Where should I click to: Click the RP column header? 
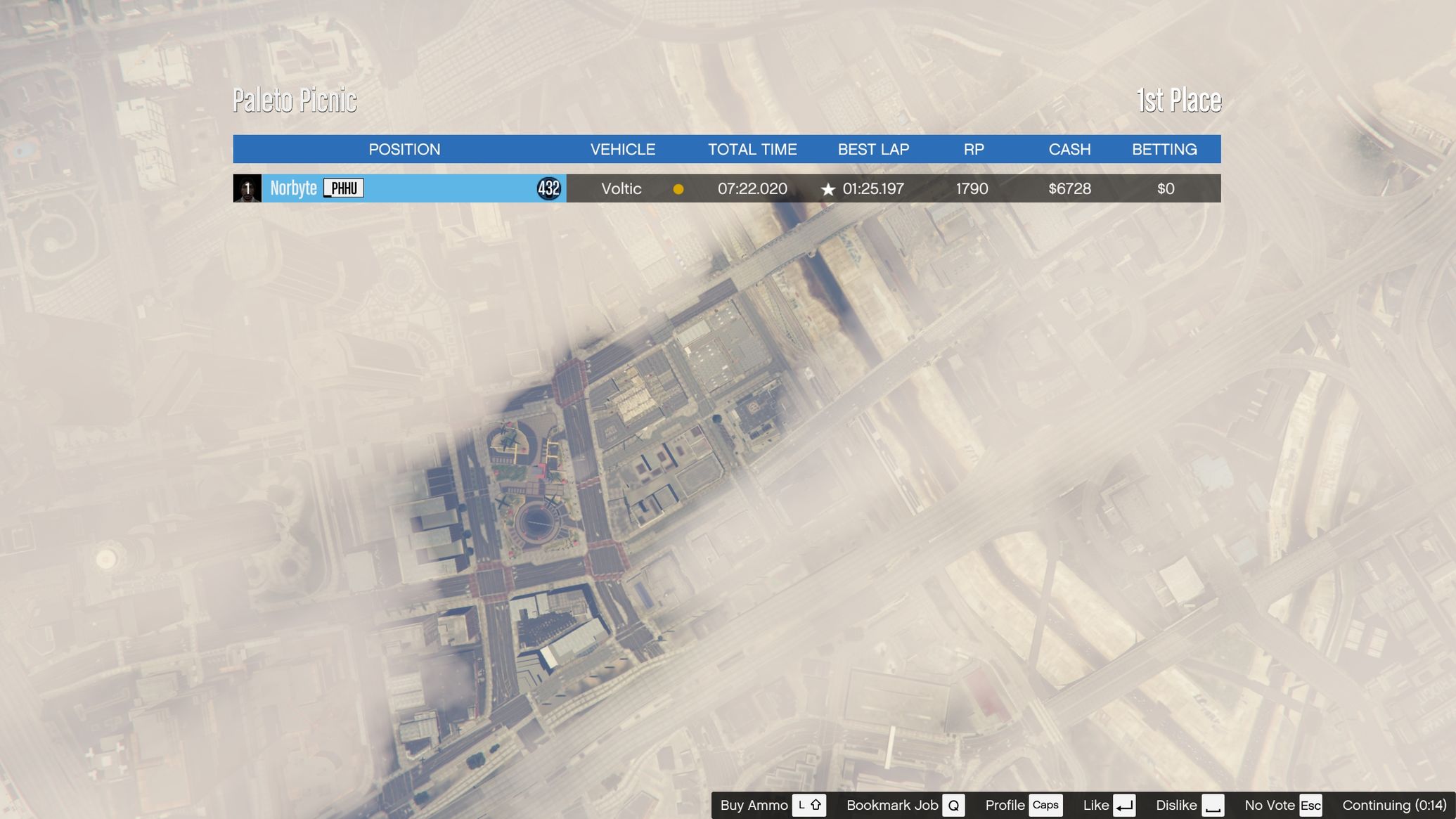[974, 149]
